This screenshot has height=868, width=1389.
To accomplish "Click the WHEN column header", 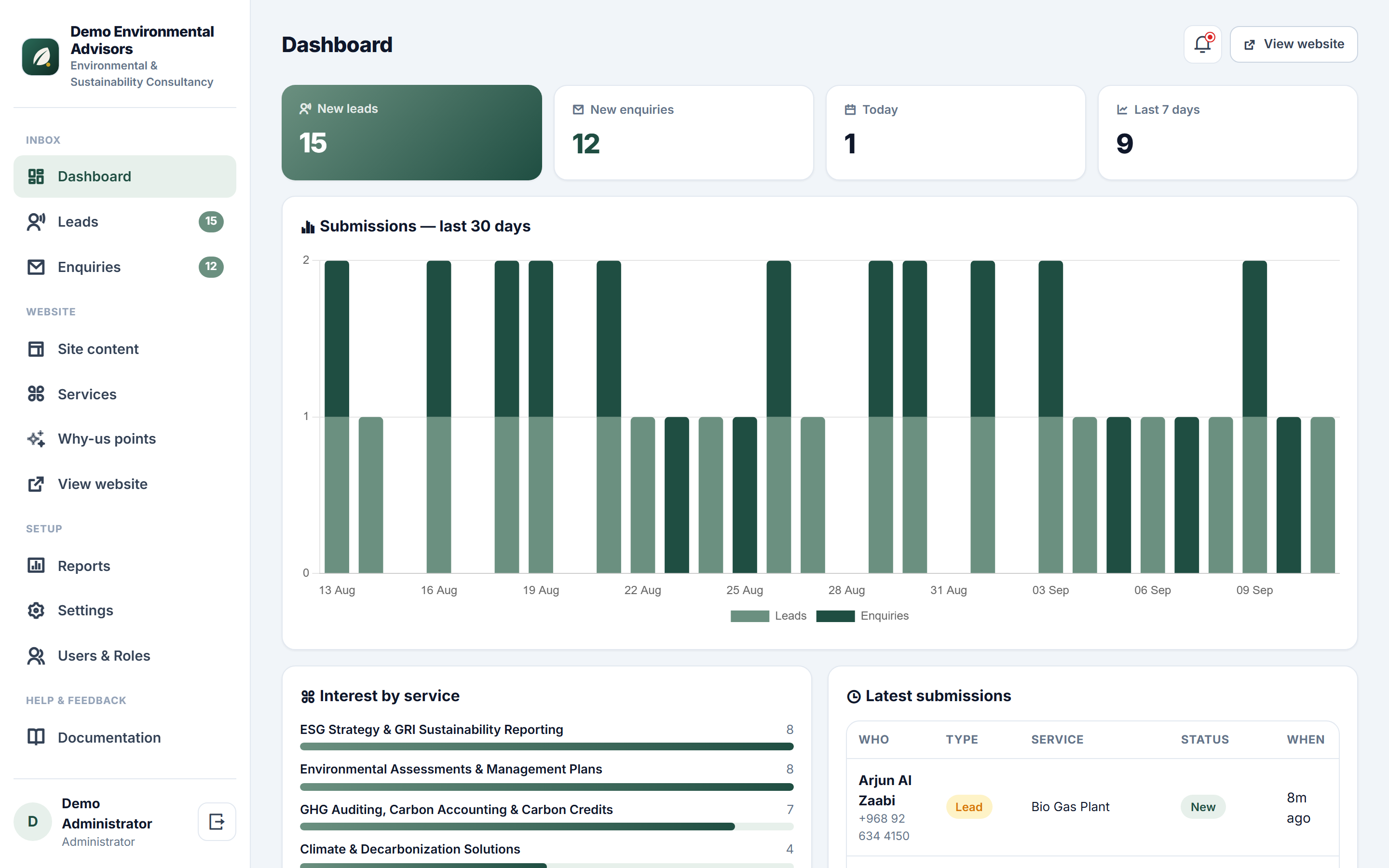I will point(1305,739).
